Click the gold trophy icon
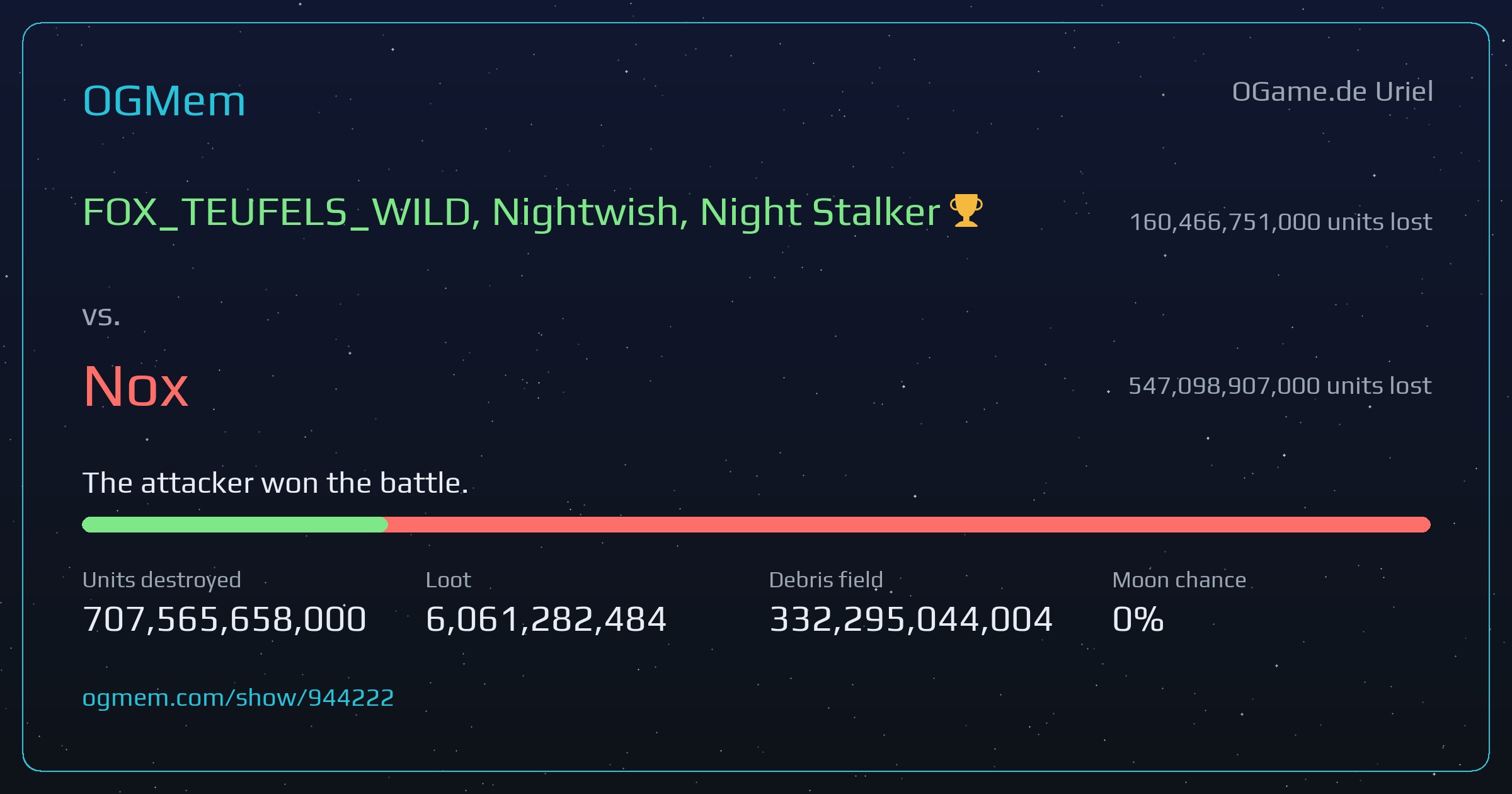 point(966,210)
